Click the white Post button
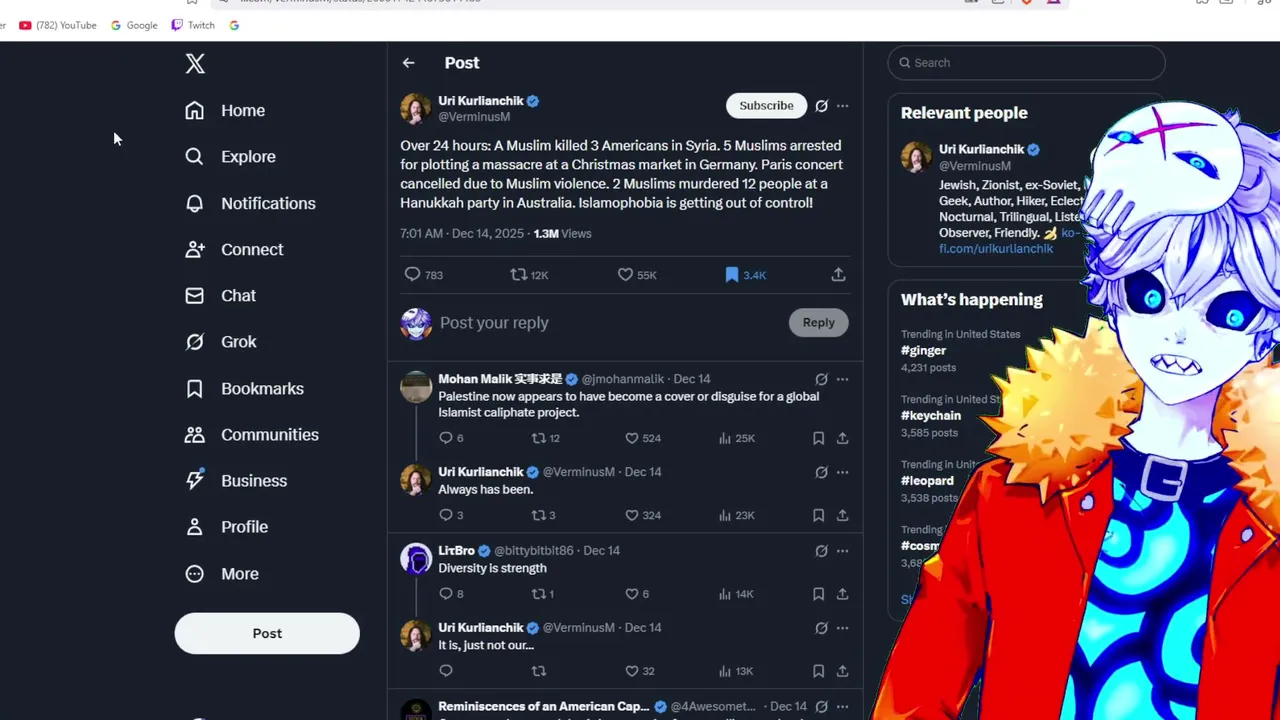 pos(267,633)
